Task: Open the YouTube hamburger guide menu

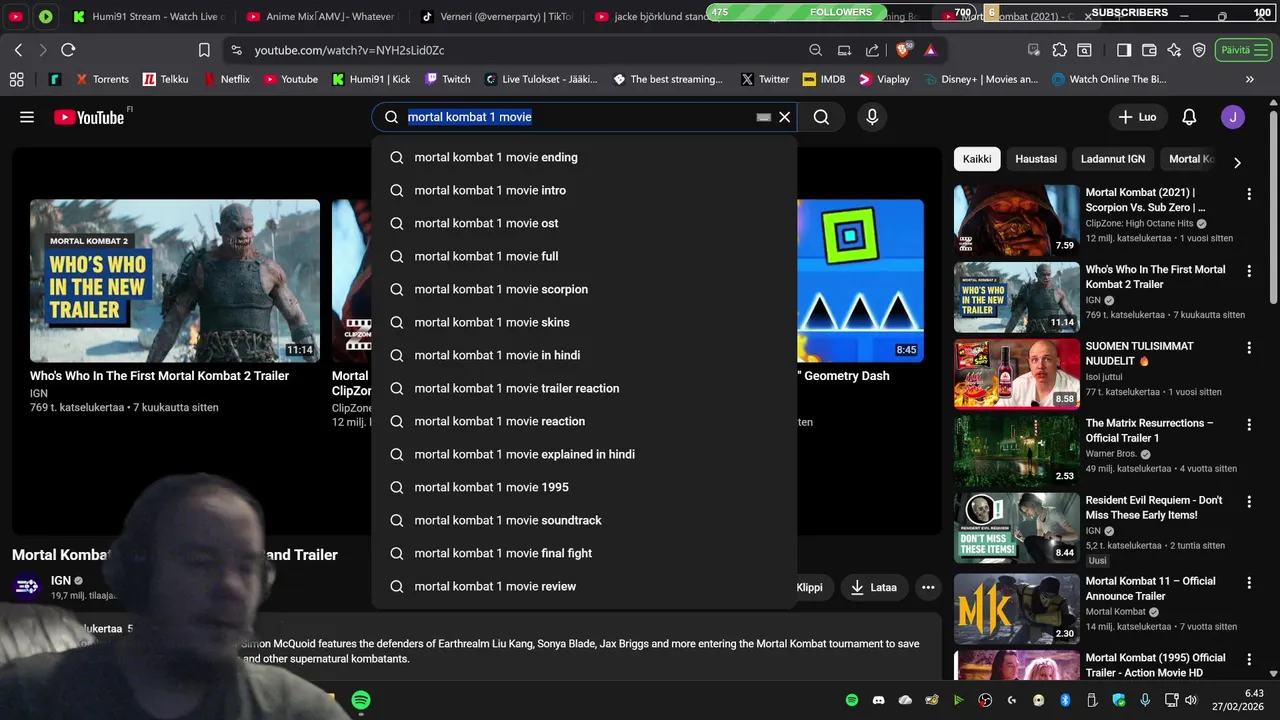Action: 27,117
